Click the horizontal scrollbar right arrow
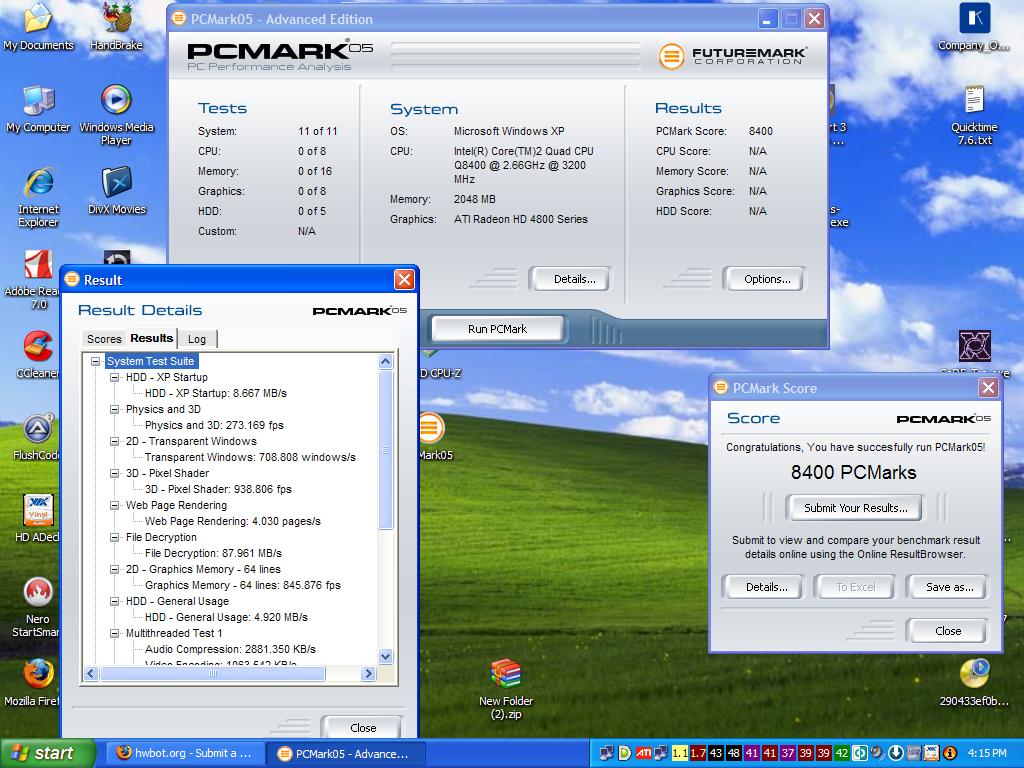Screen dimensions: 1024x768 pyautogui.click(x=369, y=673)
